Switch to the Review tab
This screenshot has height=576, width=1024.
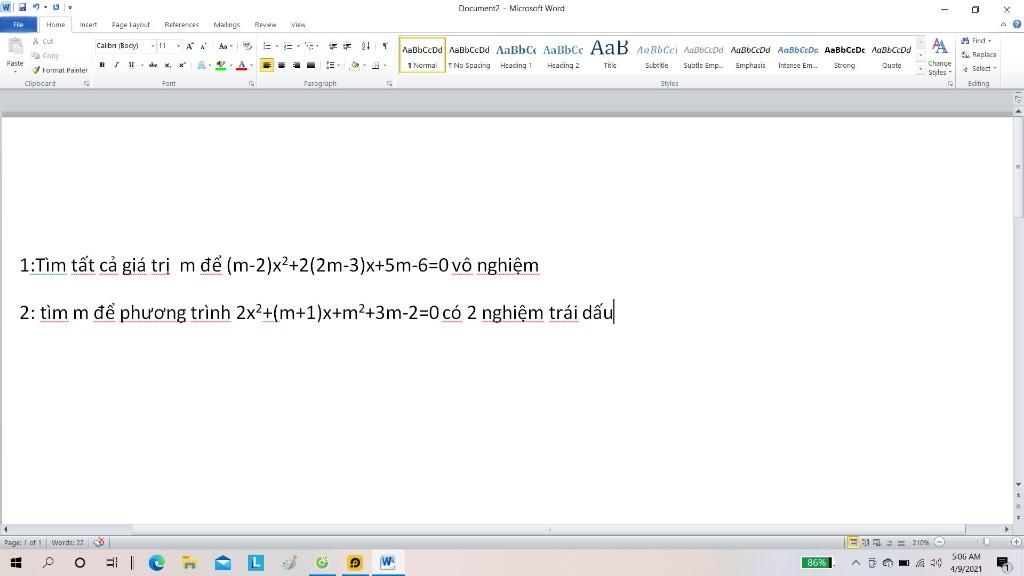[x=265, y=24]
